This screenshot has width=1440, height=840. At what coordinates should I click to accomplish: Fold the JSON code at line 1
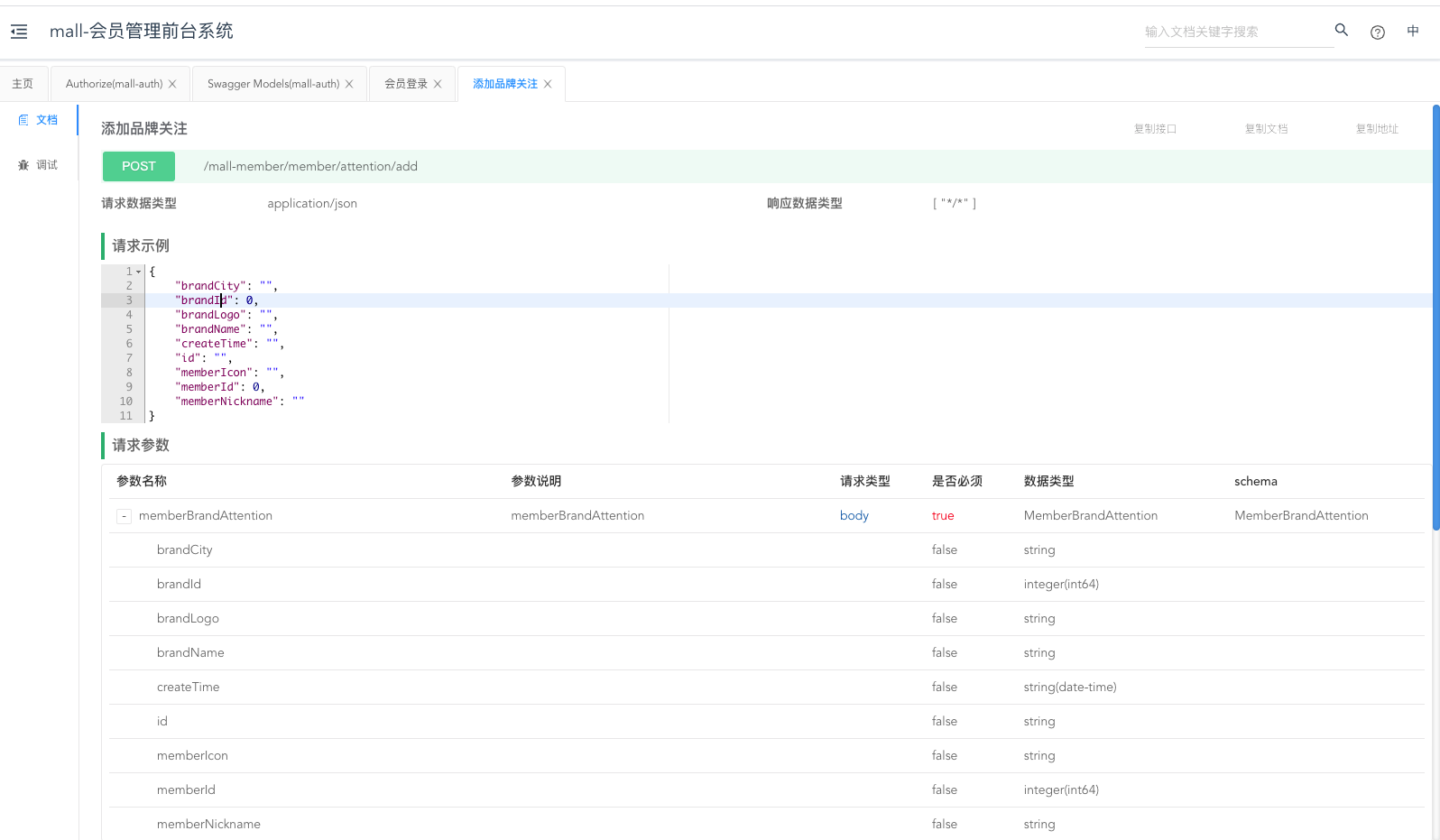(x=139, y=272)
